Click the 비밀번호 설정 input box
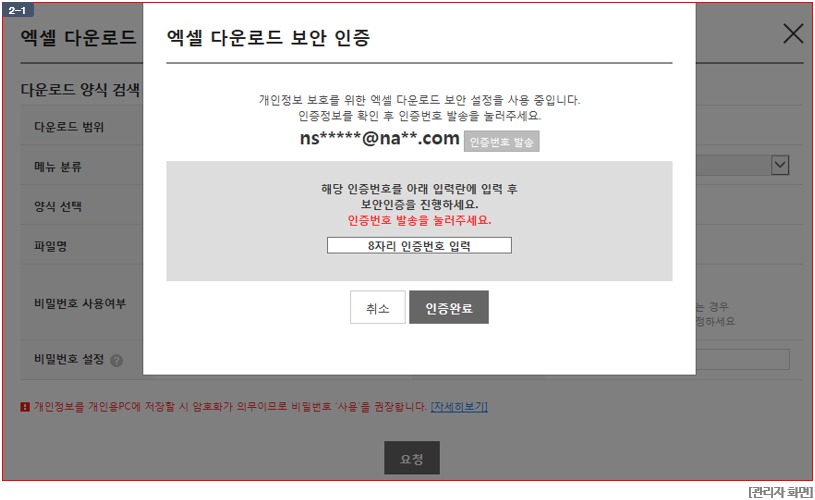The image size is (815, 500). click(742, 359)
